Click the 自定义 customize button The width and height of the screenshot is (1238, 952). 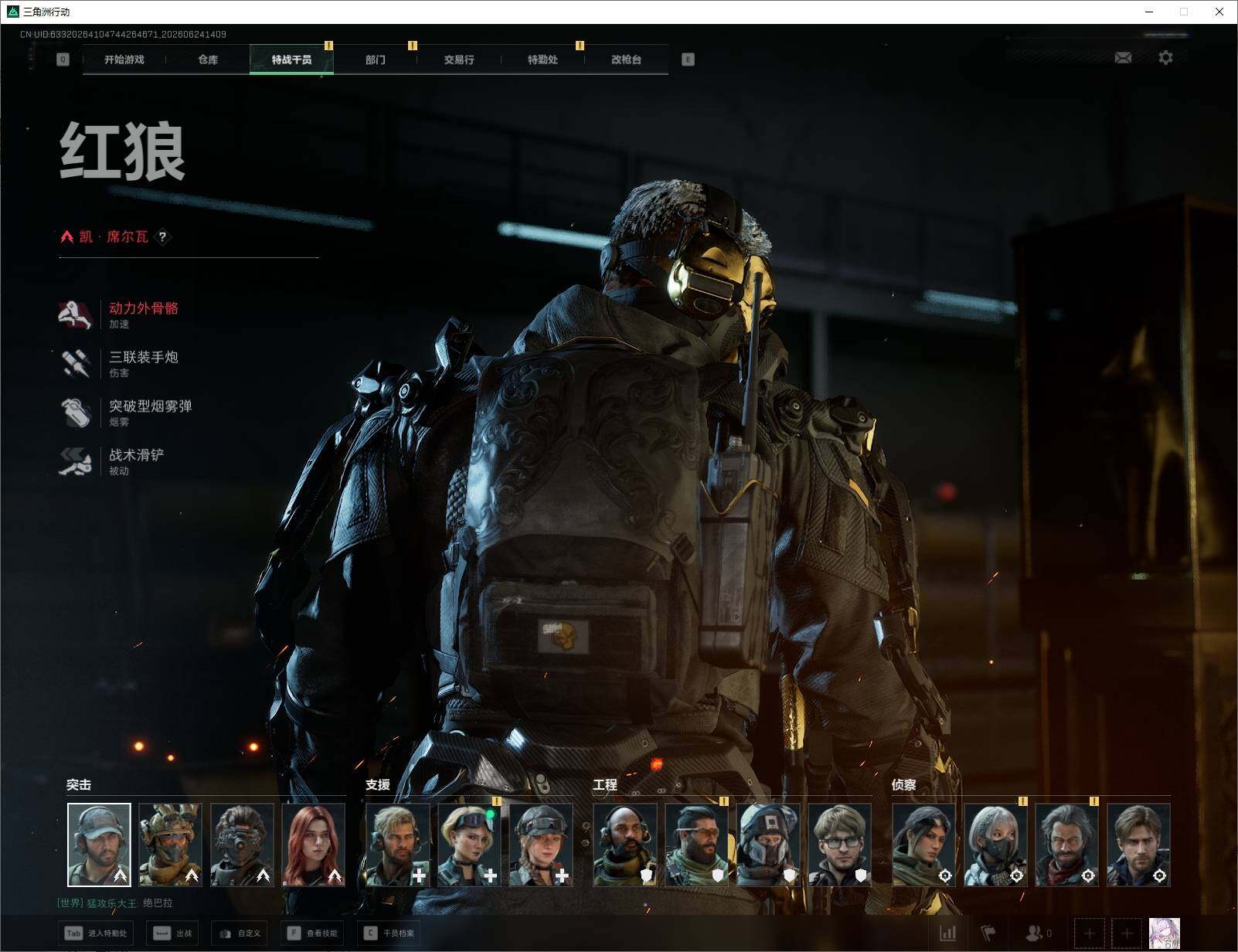(x=240, y=933)
